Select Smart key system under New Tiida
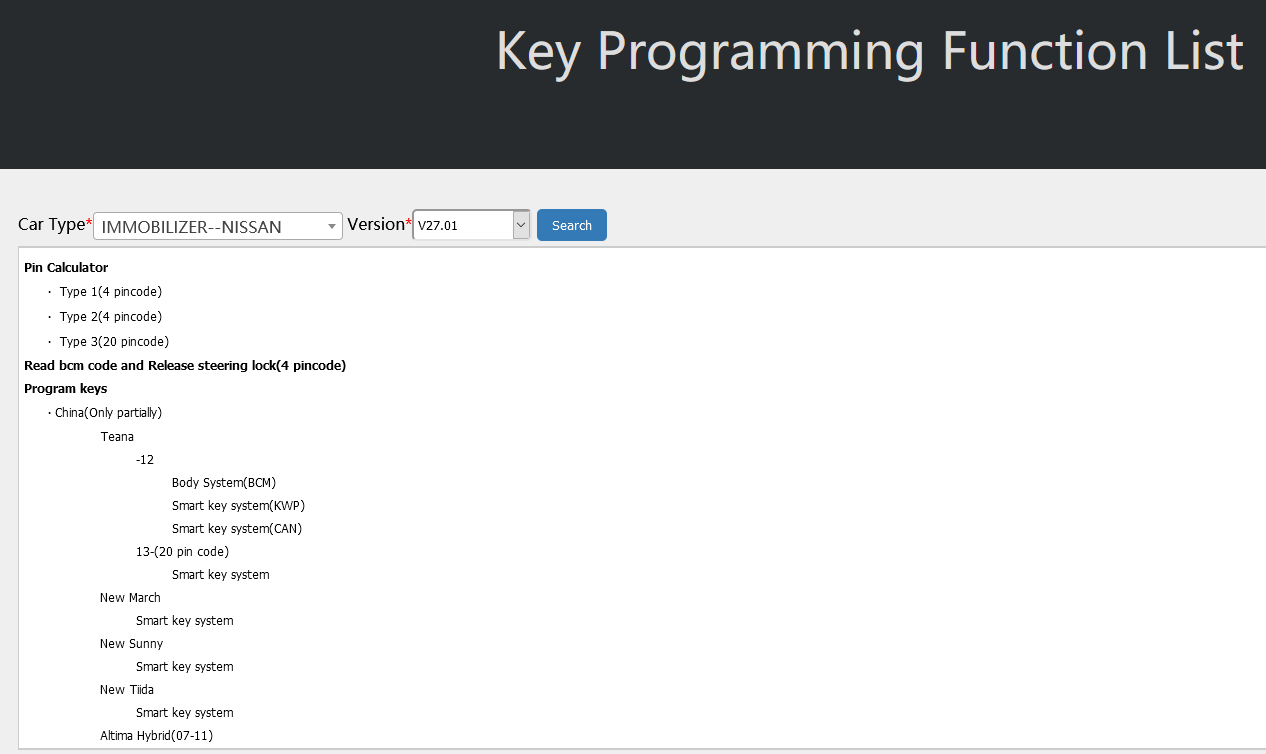Screen dimensions: 1266x754 (185, 712)
